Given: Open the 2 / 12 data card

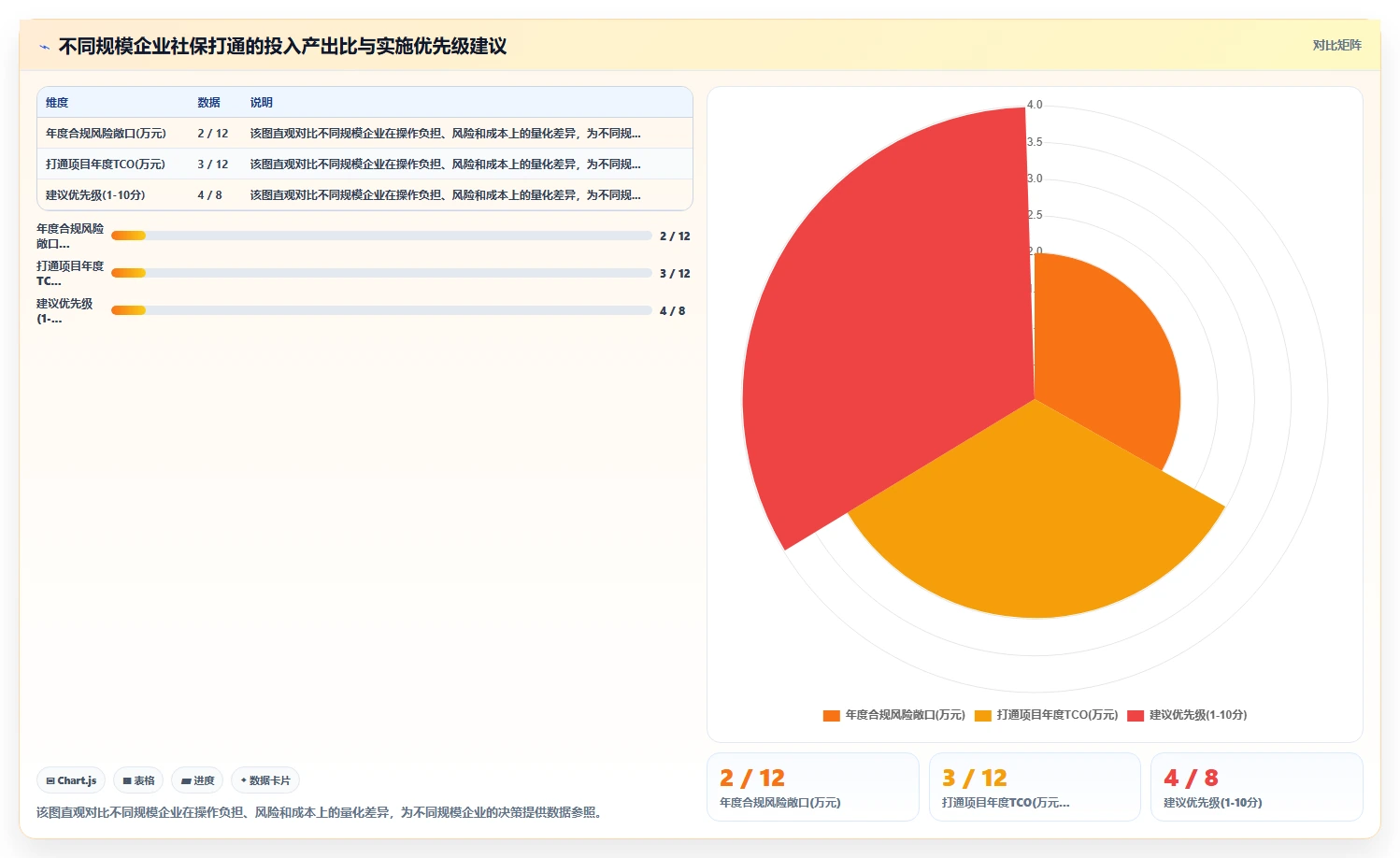Looking at the screenshot, I should pos(813,787).
